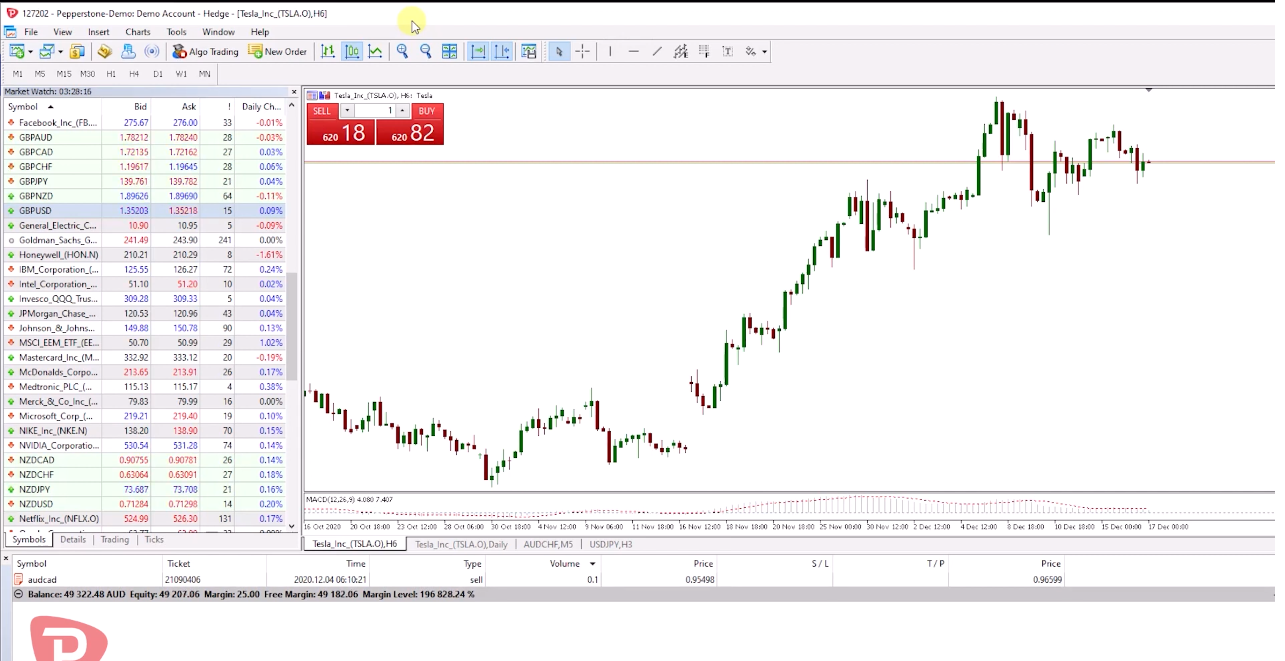The height and width of the screenshot is (661, 1285).
Task: Collapse the Balance summary row
Action: pos(18,594)
